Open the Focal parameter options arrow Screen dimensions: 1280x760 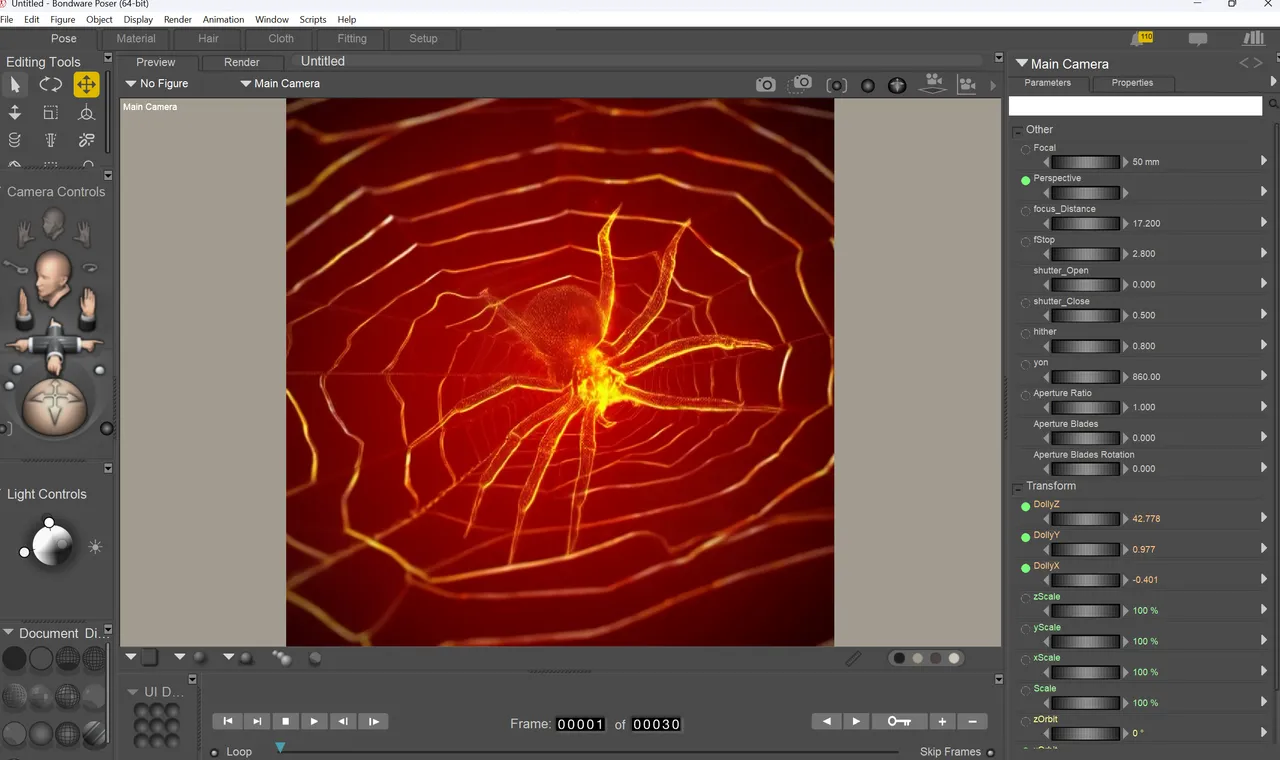[1264, 161]
